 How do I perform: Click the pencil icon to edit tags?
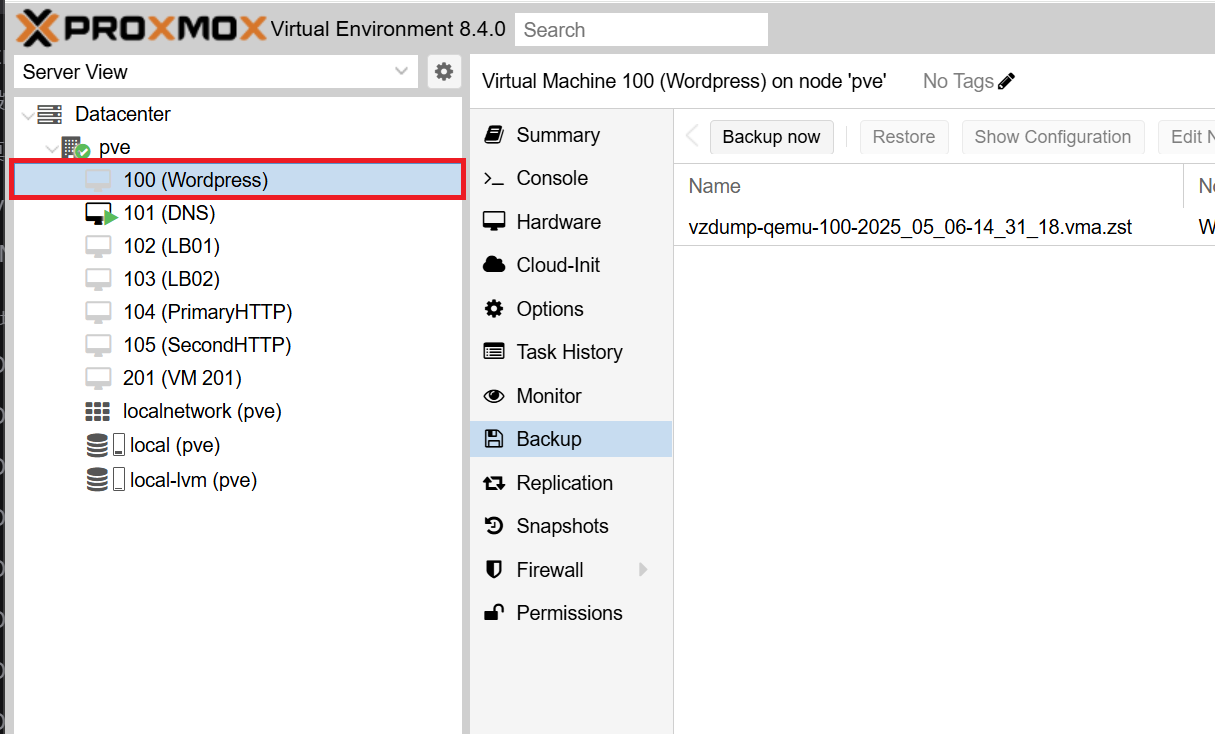tap(1007, 81)
